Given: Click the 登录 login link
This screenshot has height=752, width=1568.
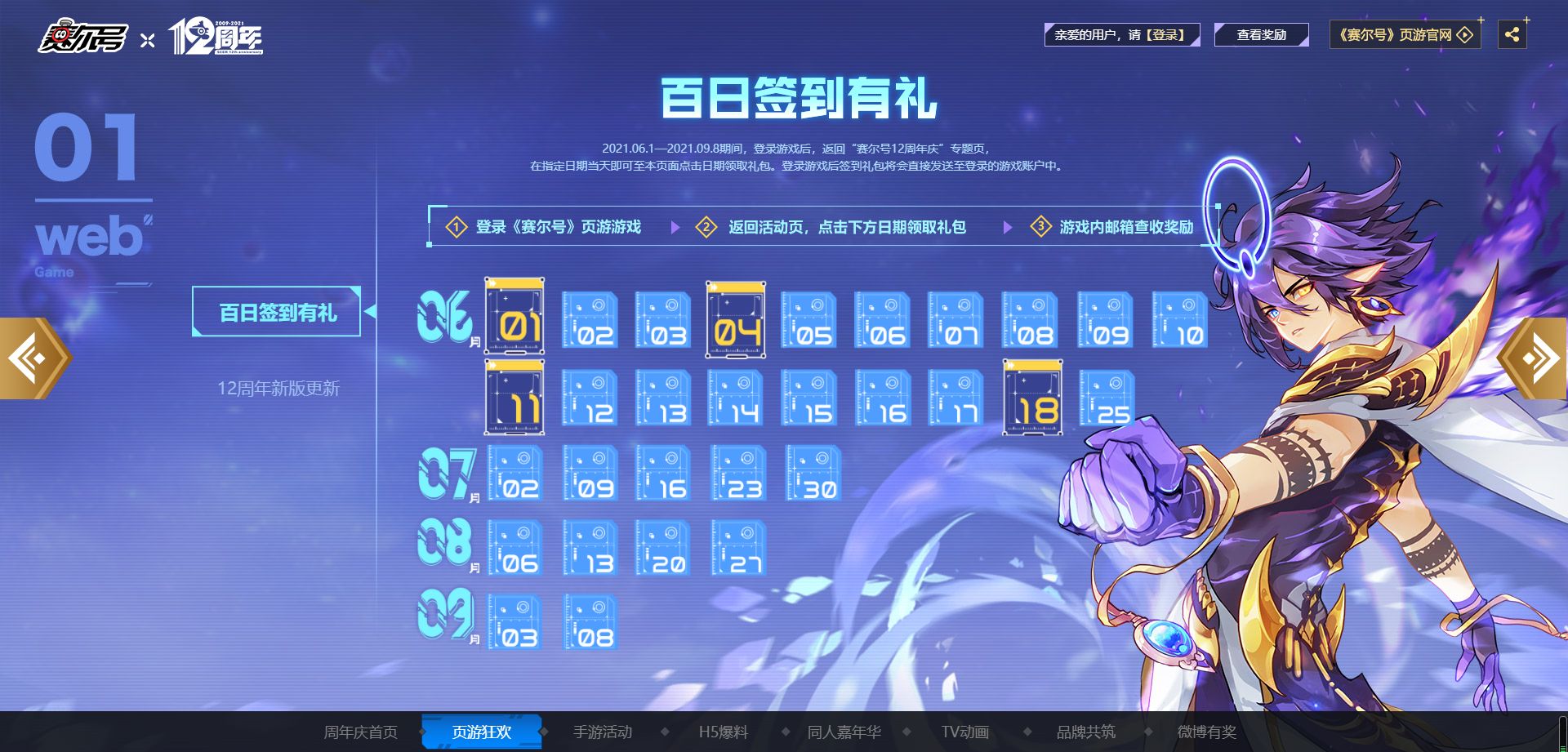Looking at the screenshot, I should 1165,35.
